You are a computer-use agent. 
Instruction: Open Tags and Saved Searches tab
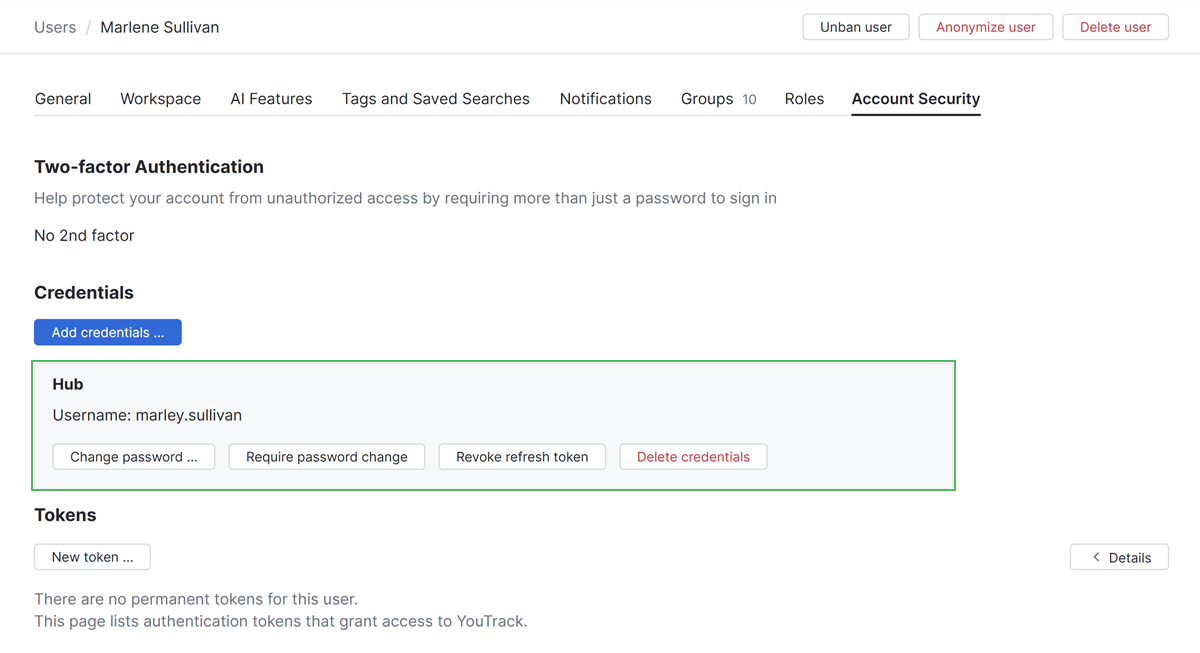(435, 99)
